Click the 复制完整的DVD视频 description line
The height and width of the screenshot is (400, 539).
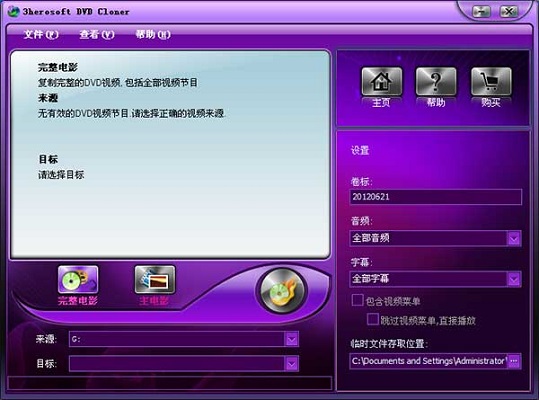coord(118,82)
